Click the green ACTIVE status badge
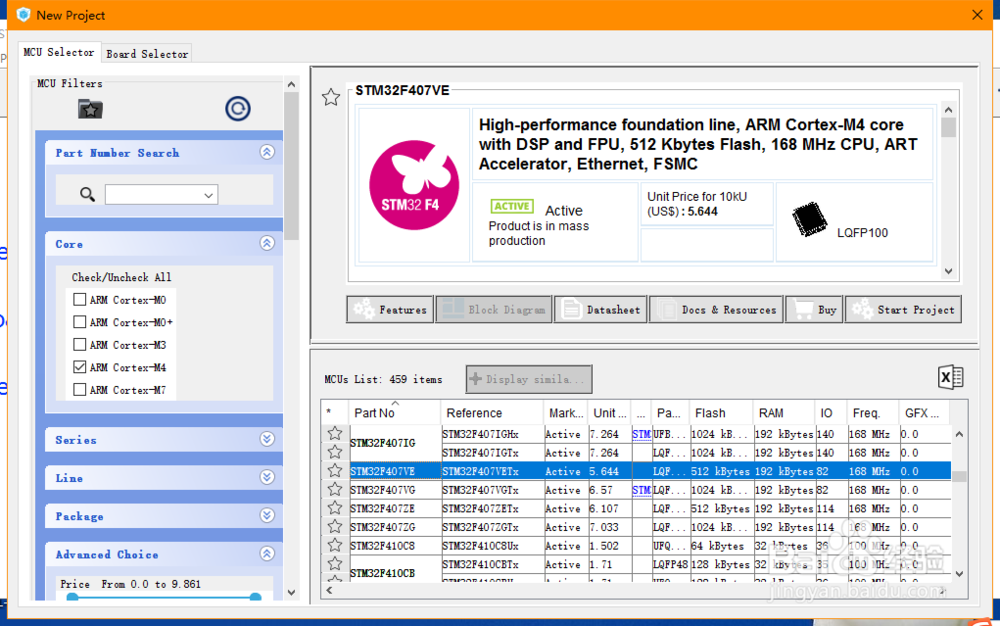The height and width of the screenshot is (626, 1000). (x=512, y=206)
